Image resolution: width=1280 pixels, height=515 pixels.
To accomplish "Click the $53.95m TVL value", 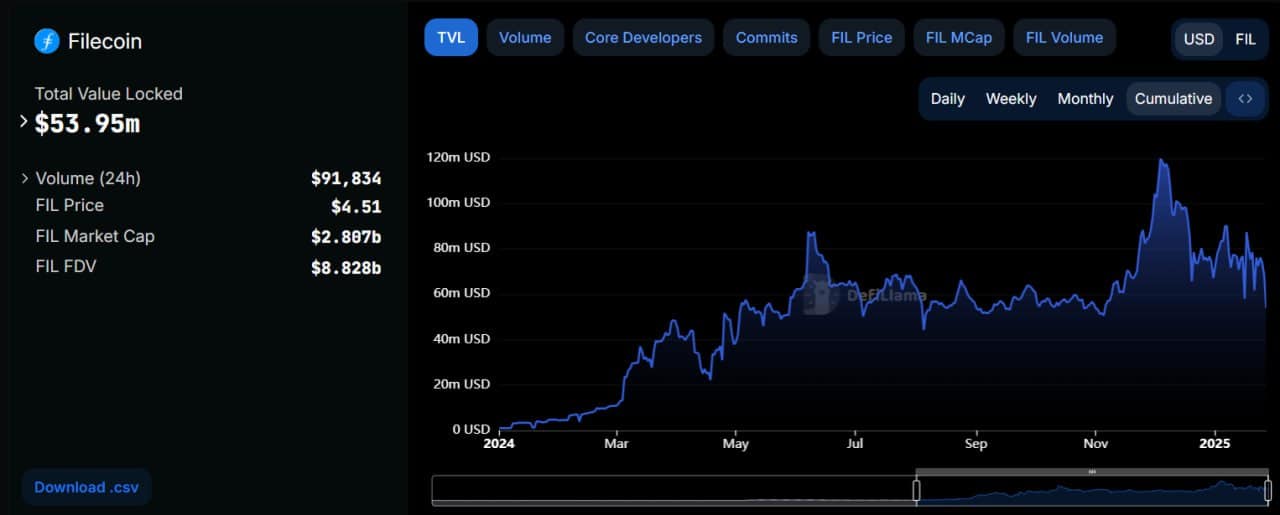I will (87, 124).
